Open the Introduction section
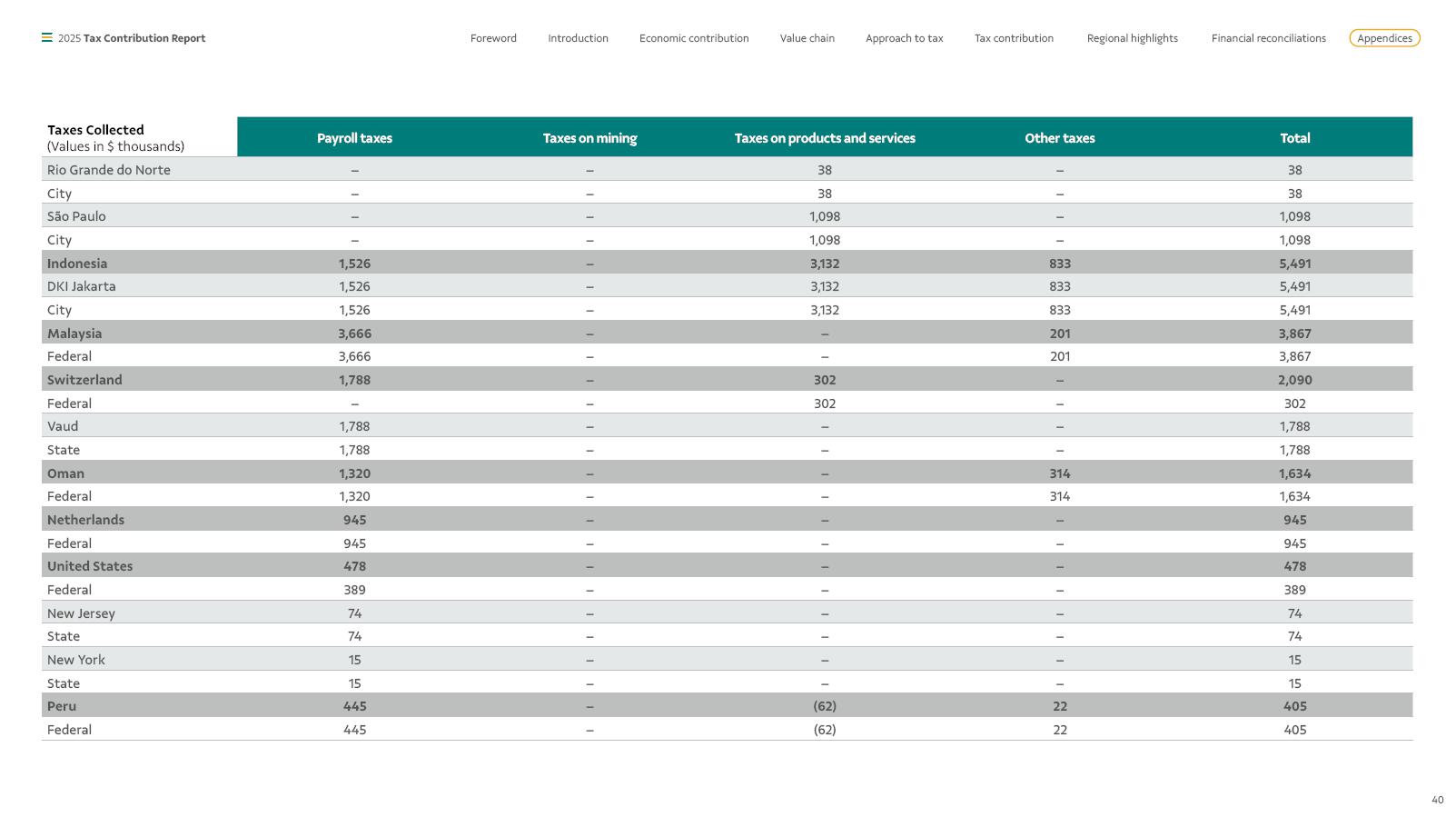This screenshot has width=1456, height=817. pos(578,38)
